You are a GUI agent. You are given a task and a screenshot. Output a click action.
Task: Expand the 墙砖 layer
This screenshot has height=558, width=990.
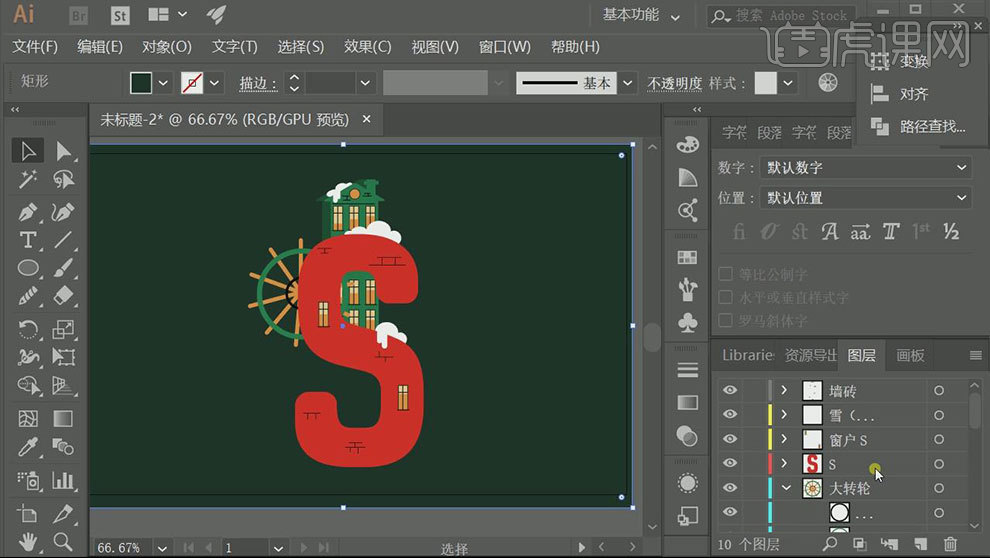tap(784, 390)
